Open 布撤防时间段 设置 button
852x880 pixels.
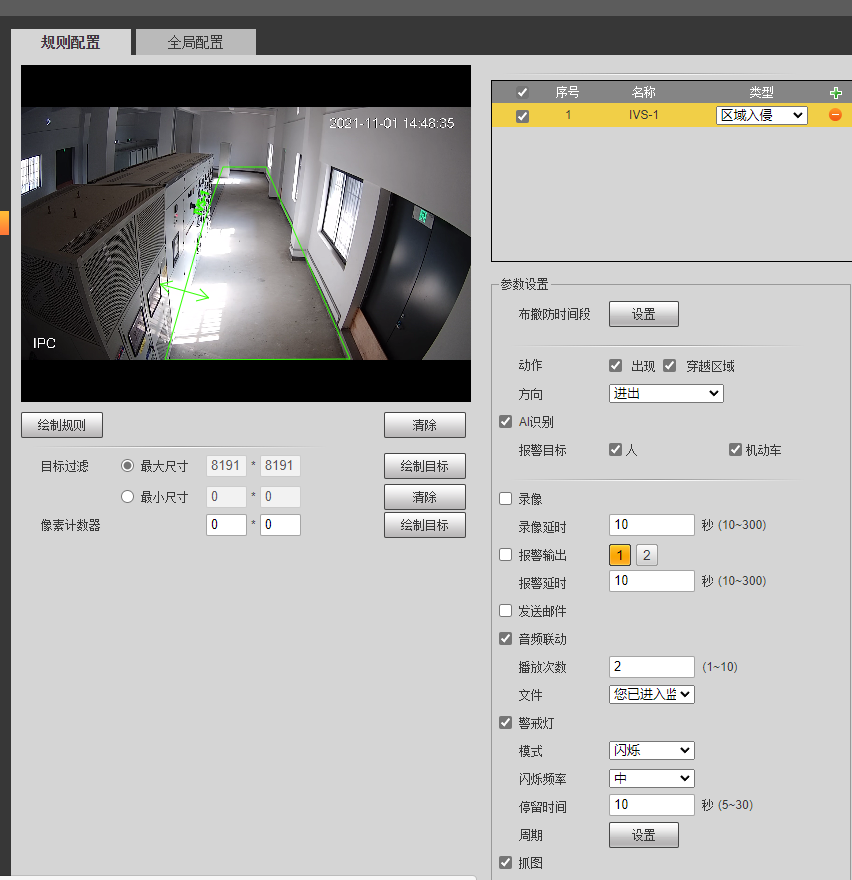click(644, 314)
